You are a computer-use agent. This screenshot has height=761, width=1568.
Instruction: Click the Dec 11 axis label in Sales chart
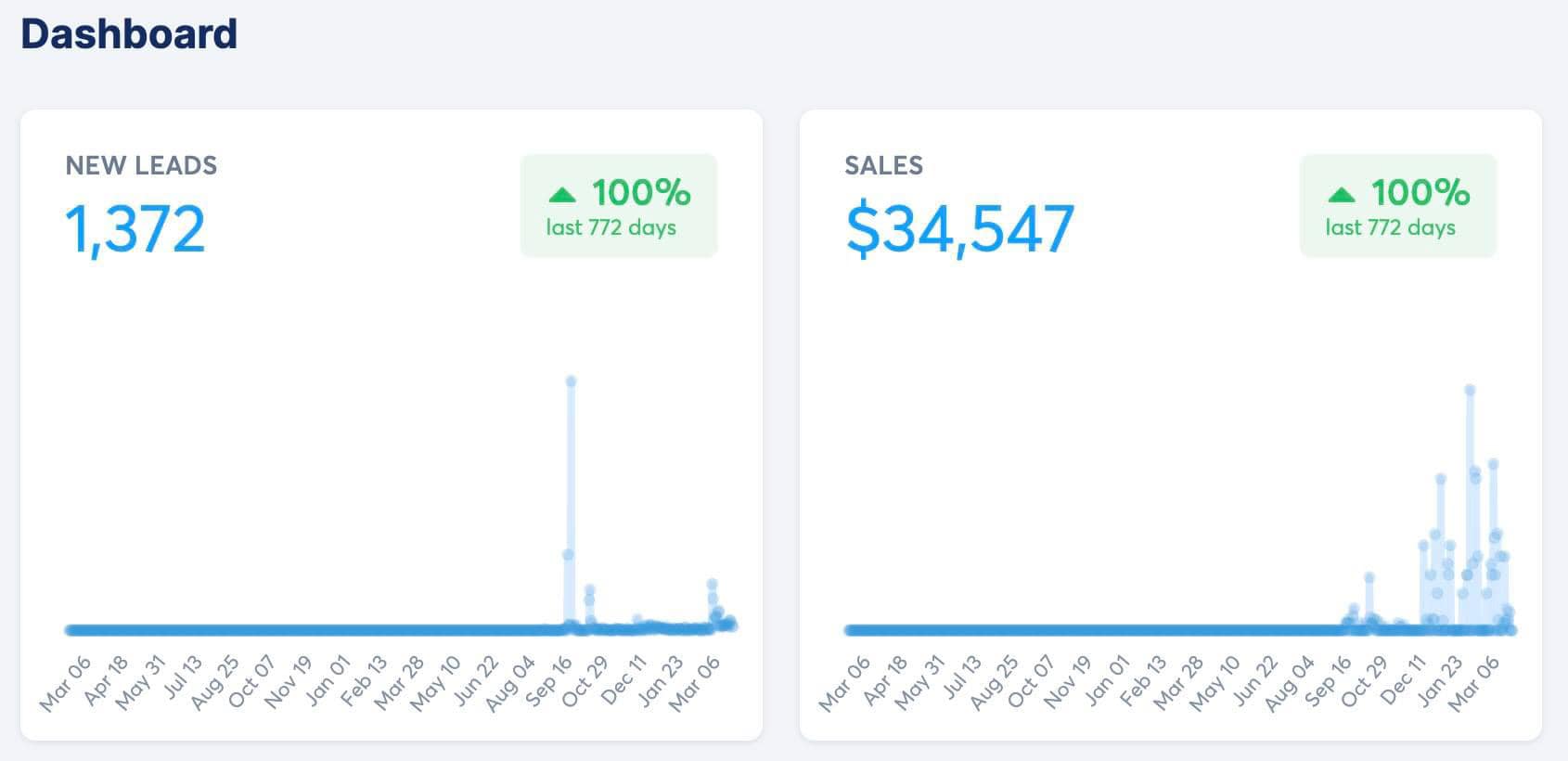tap(1403, 681)
